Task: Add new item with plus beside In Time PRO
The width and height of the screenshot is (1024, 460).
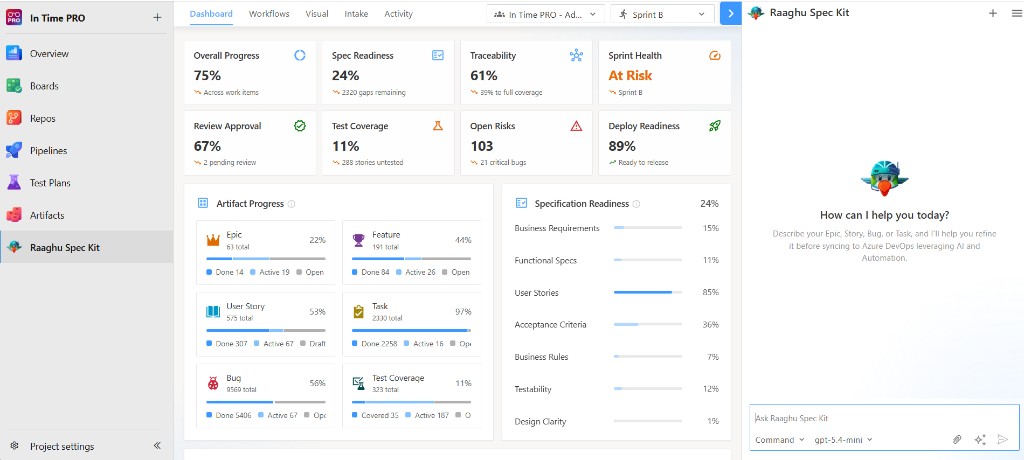Action: click(x=157, y=18)
